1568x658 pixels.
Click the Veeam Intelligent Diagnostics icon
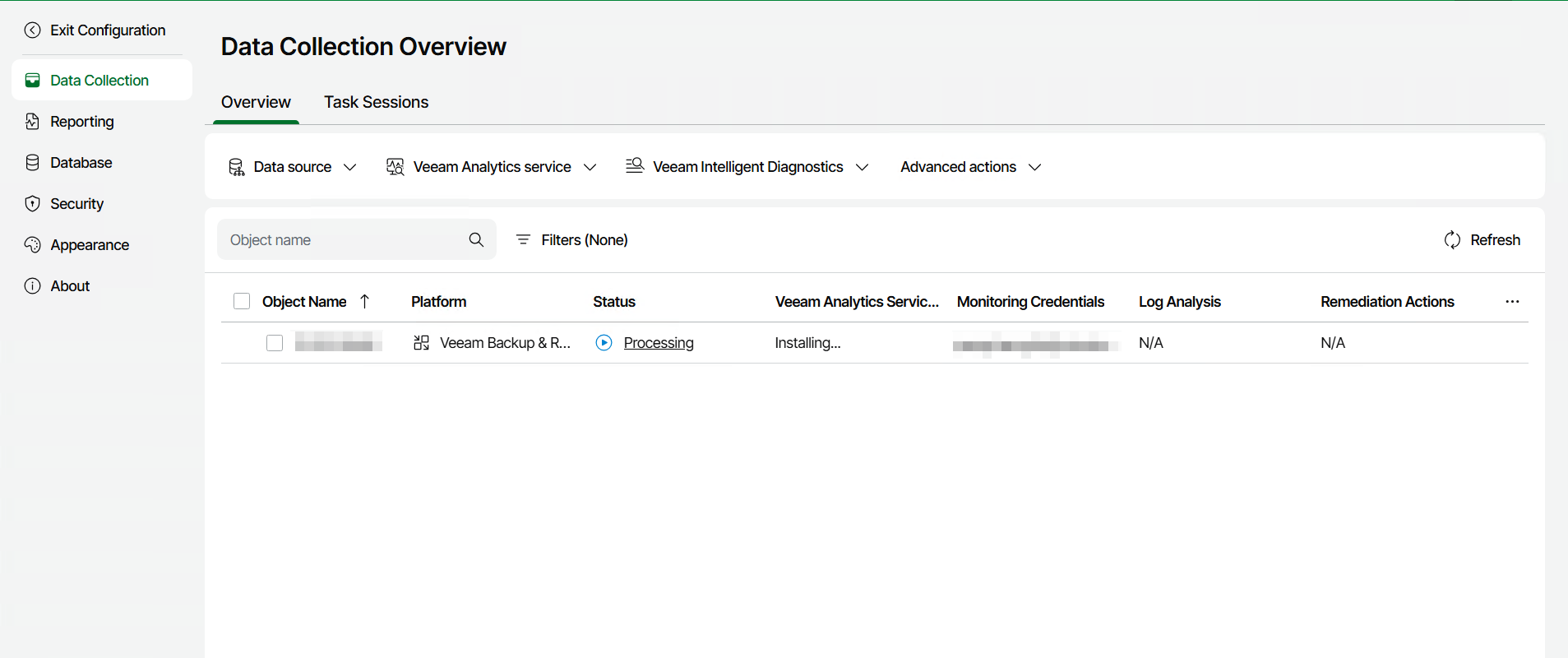(634, 165)
